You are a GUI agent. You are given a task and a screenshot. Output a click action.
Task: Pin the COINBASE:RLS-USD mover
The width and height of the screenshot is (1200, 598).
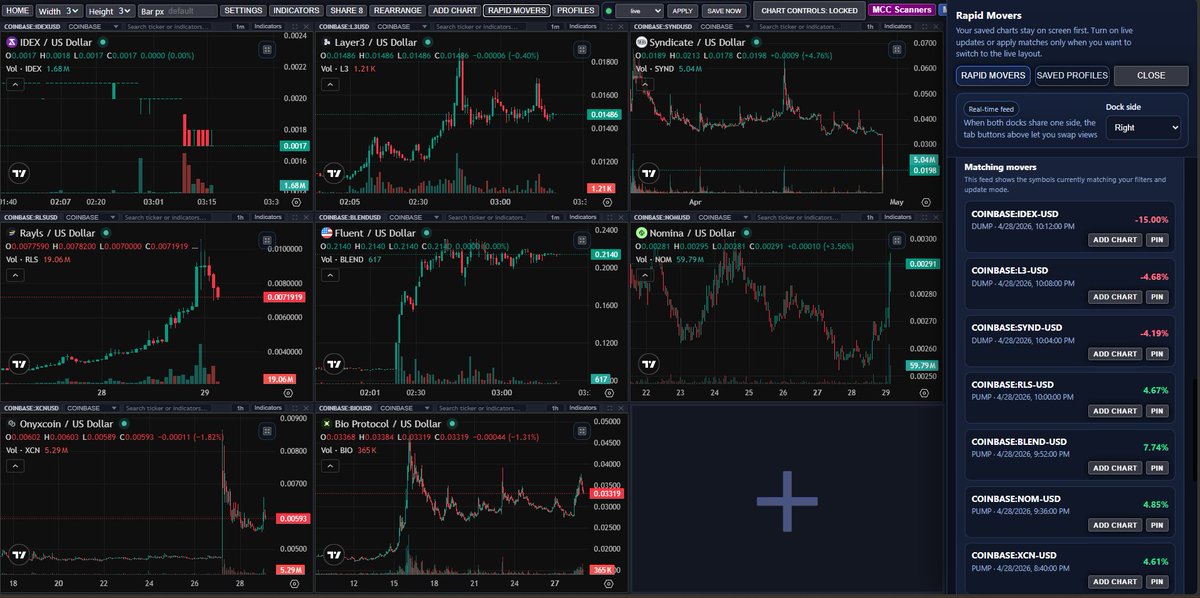click(1157, 411)
